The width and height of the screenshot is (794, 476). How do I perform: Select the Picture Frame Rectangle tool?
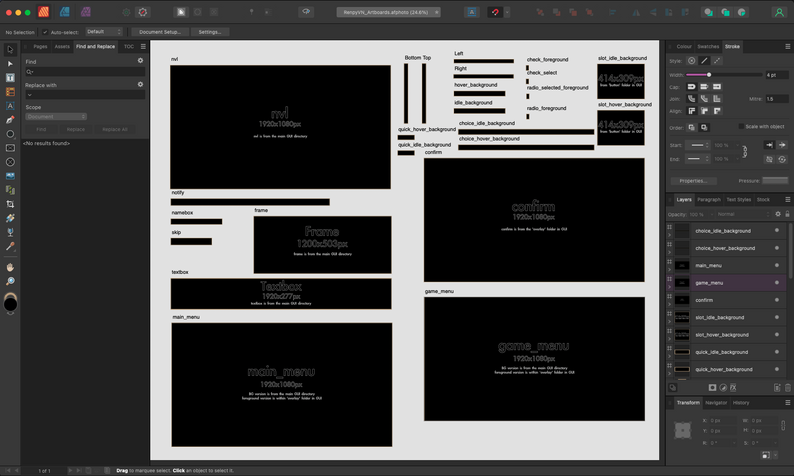click(10, 148)
